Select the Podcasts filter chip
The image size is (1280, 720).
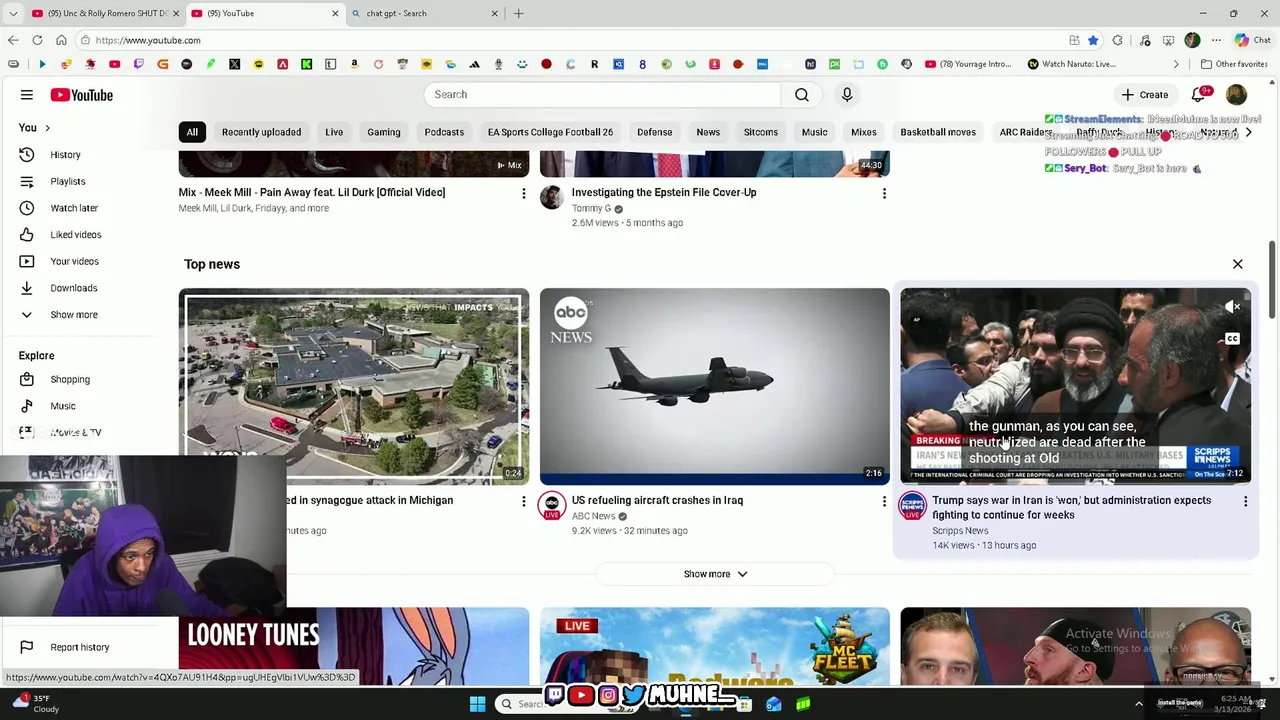[x=444, y=132]
